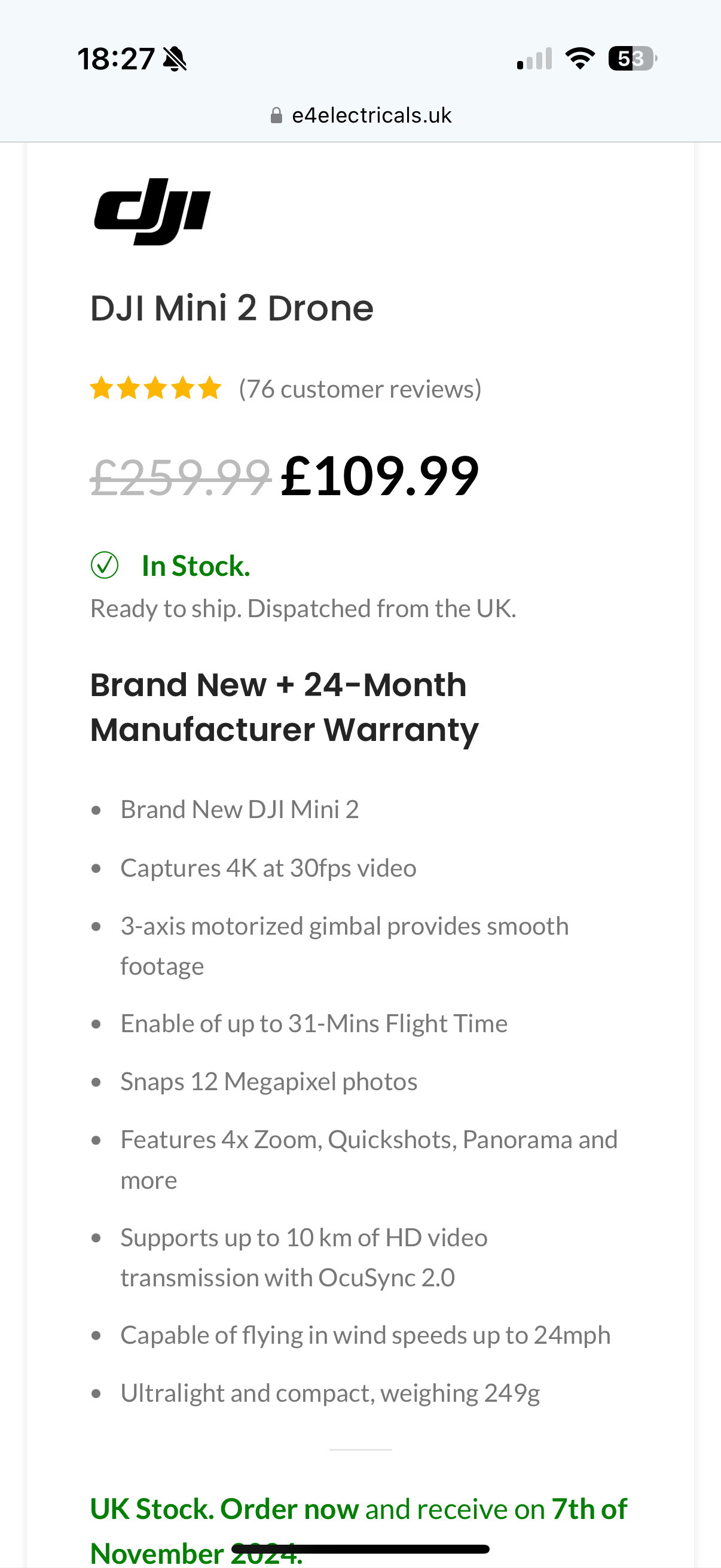721x1568 pixels.
Task: Tap the DJI brand logo
Action: (x=152, y=211)
